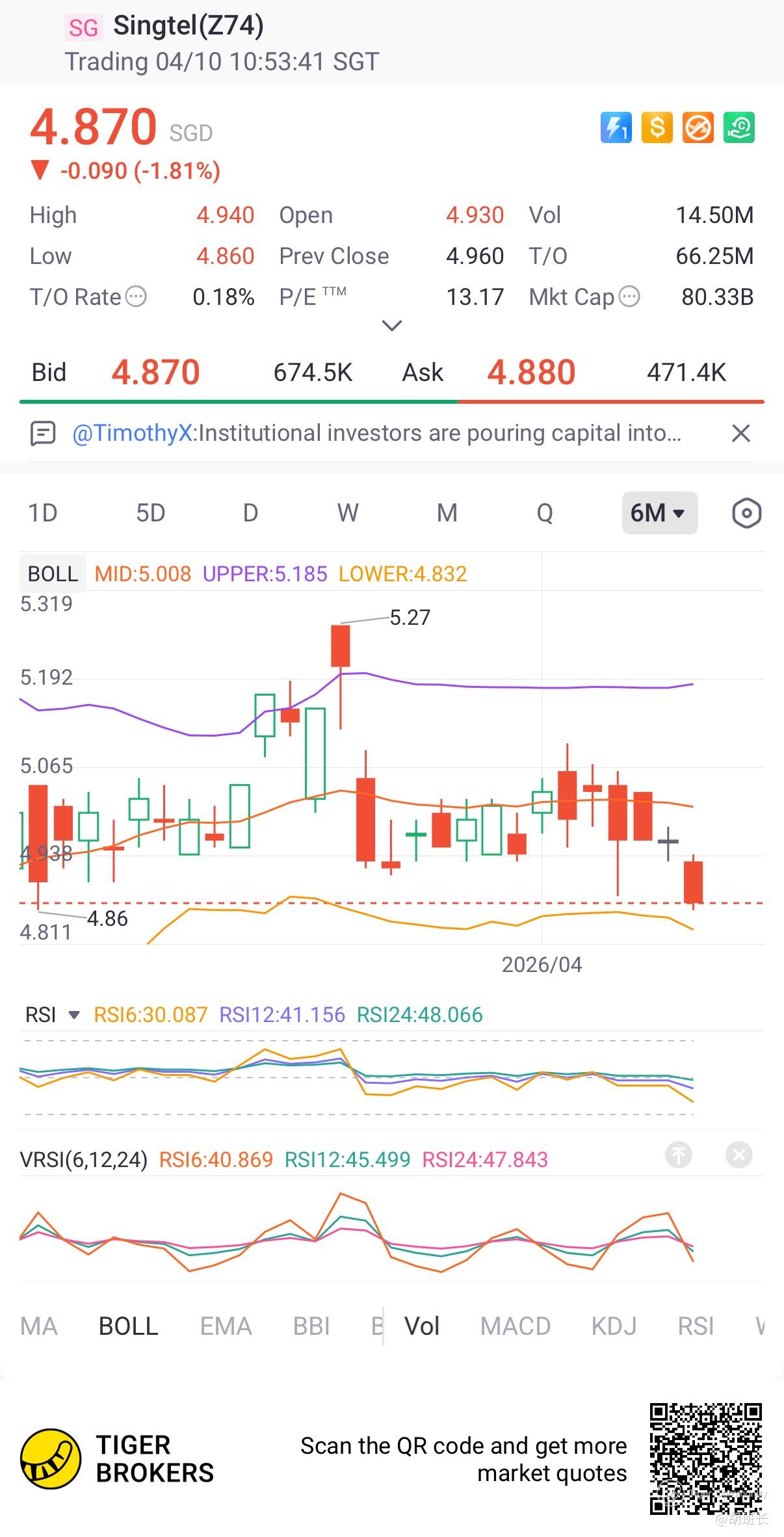Tap the bid-ask ratio red bar
Screen dimensions: 784x1537
pos(611,402)
